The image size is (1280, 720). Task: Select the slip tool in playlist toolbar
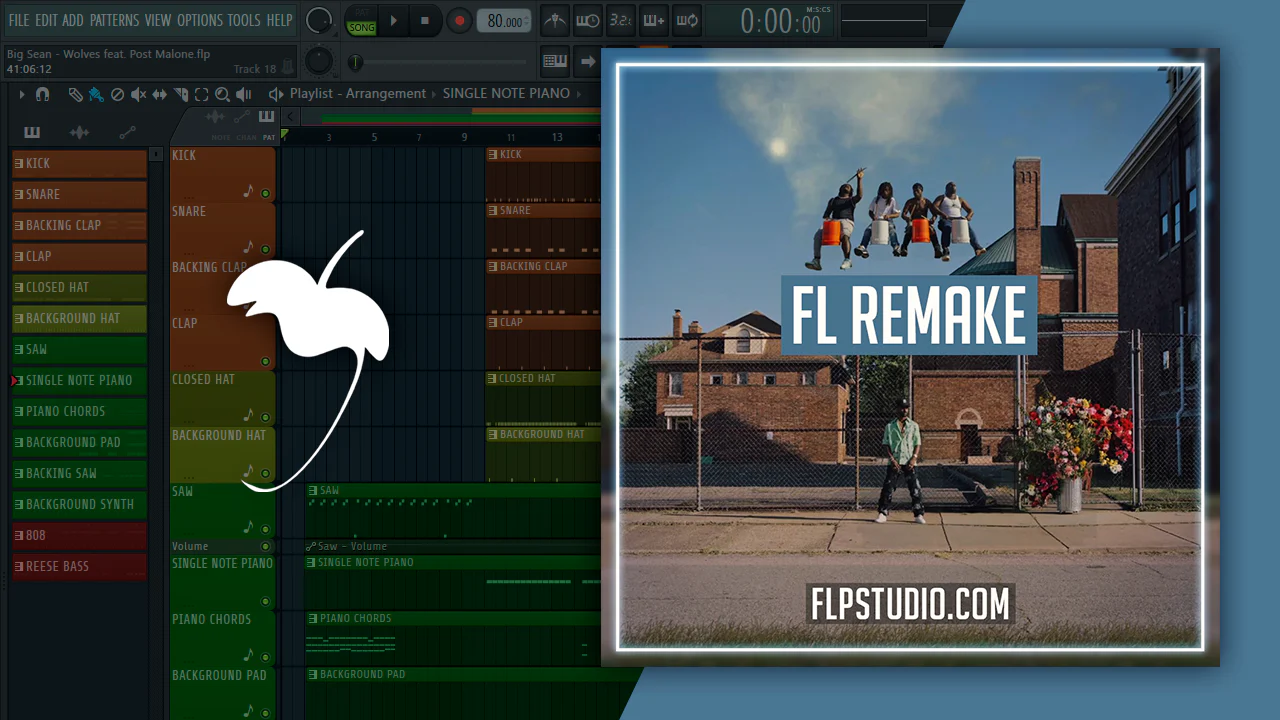point(159,94)
